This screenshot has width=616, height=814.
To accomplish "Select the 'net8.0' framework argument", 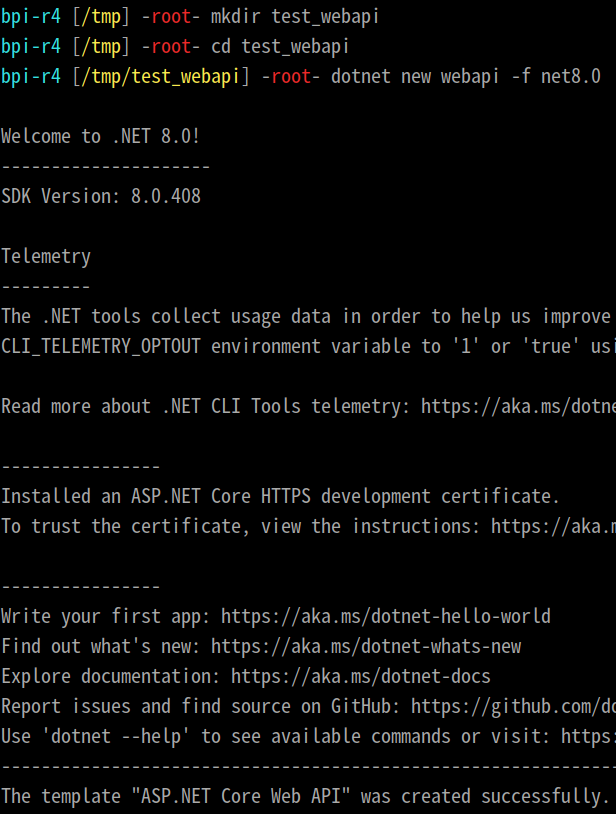I will tap(571, 76).
